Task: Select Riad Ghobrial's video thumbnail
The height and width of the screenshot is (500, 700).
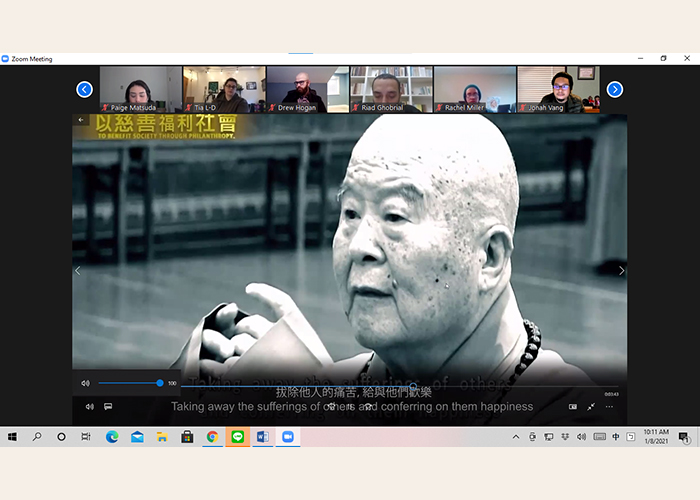Action: point(392,89)
